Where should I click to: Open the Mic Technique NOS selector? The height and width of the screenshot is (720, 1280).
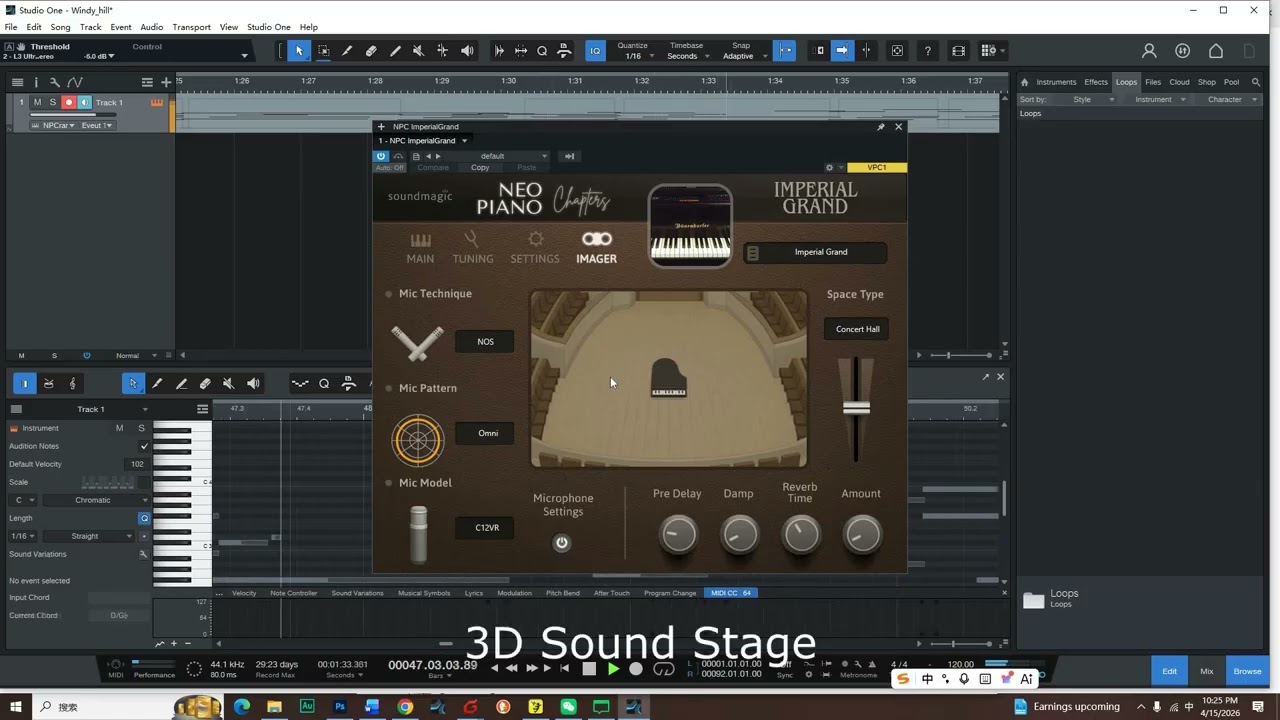tap(485, 342)
